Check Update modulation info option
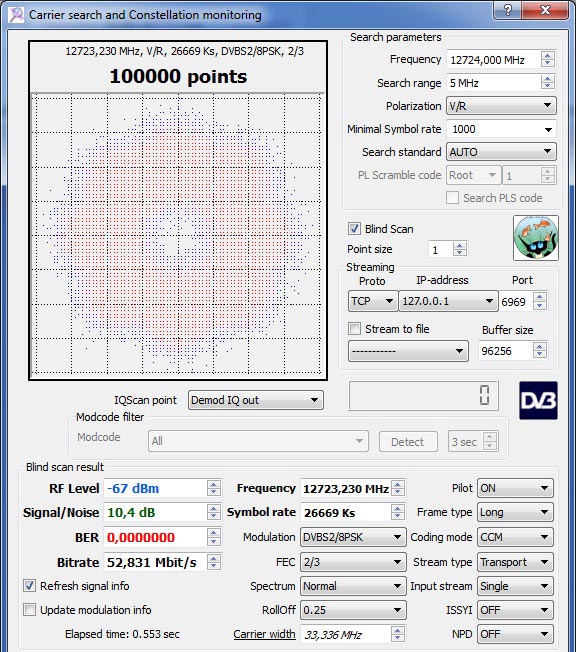 29,610
